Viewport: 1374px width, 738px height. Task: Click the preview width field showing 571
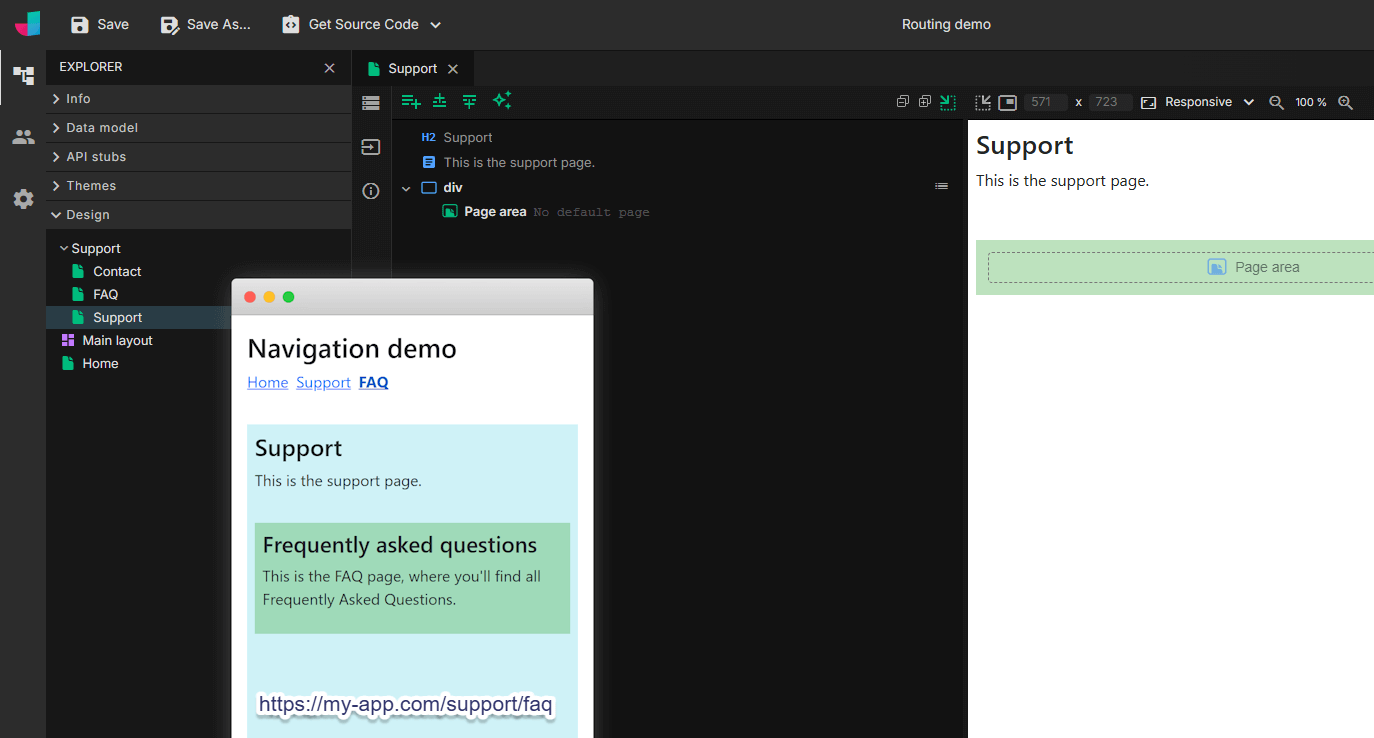click(1041, 102)
